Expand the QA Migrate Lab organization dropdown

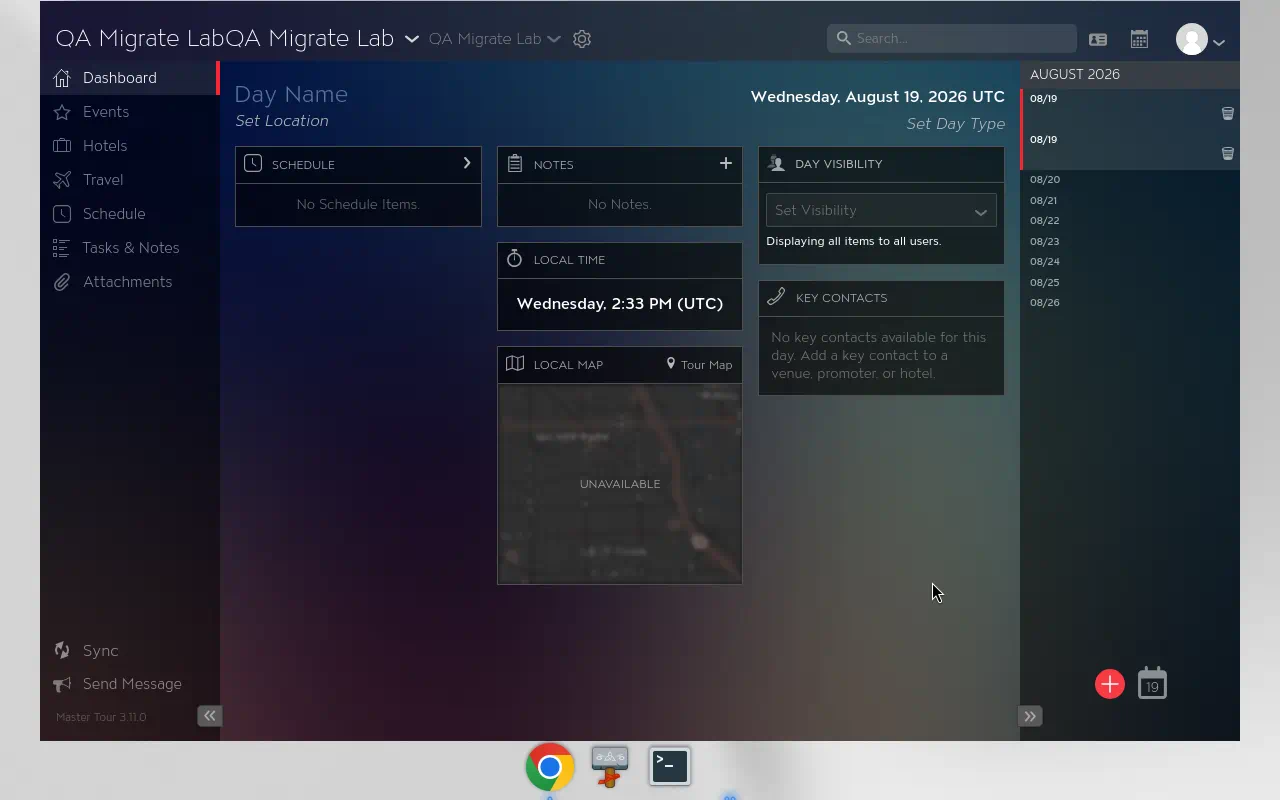pos(411,39)
